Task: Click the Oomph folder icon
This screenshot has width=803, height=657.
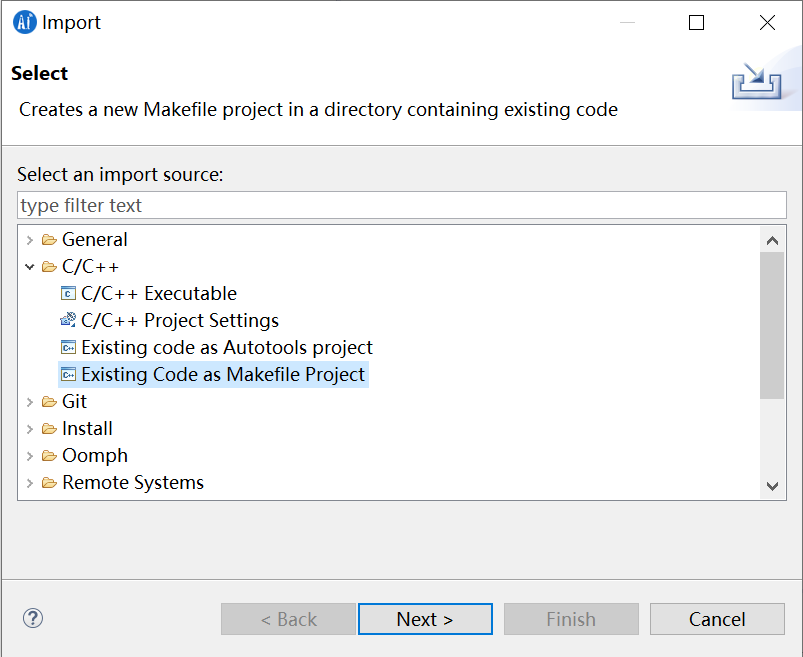Action: point(49,456)
